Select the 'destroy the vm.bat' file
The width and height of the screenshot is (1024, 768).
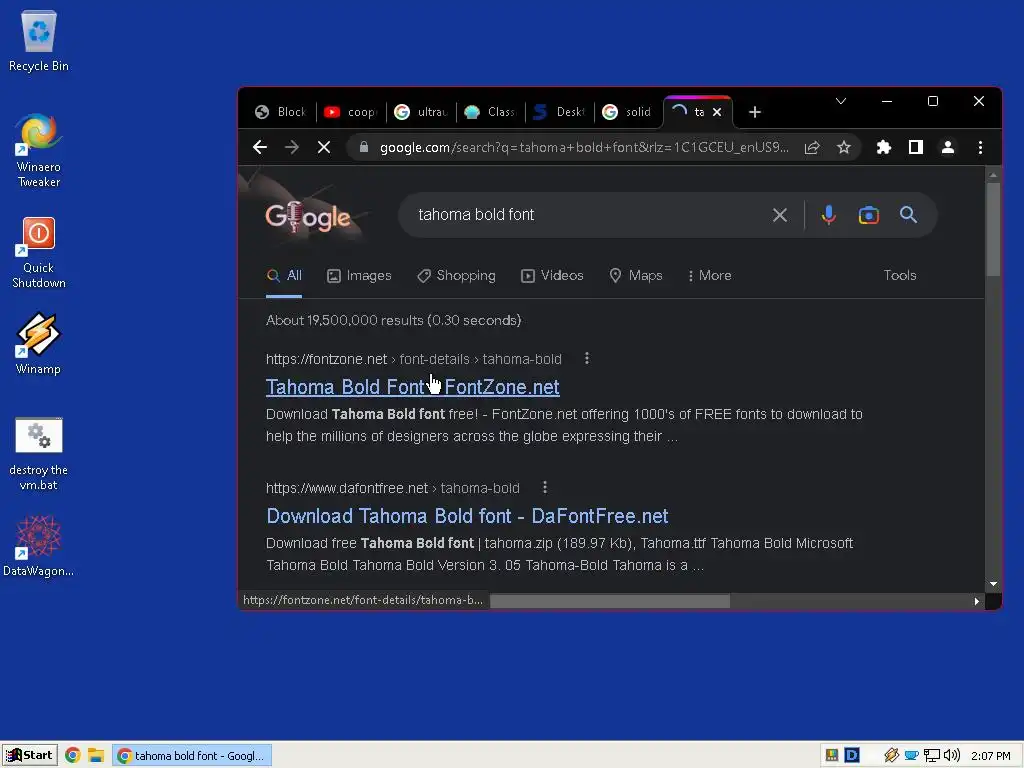(39, 454)
